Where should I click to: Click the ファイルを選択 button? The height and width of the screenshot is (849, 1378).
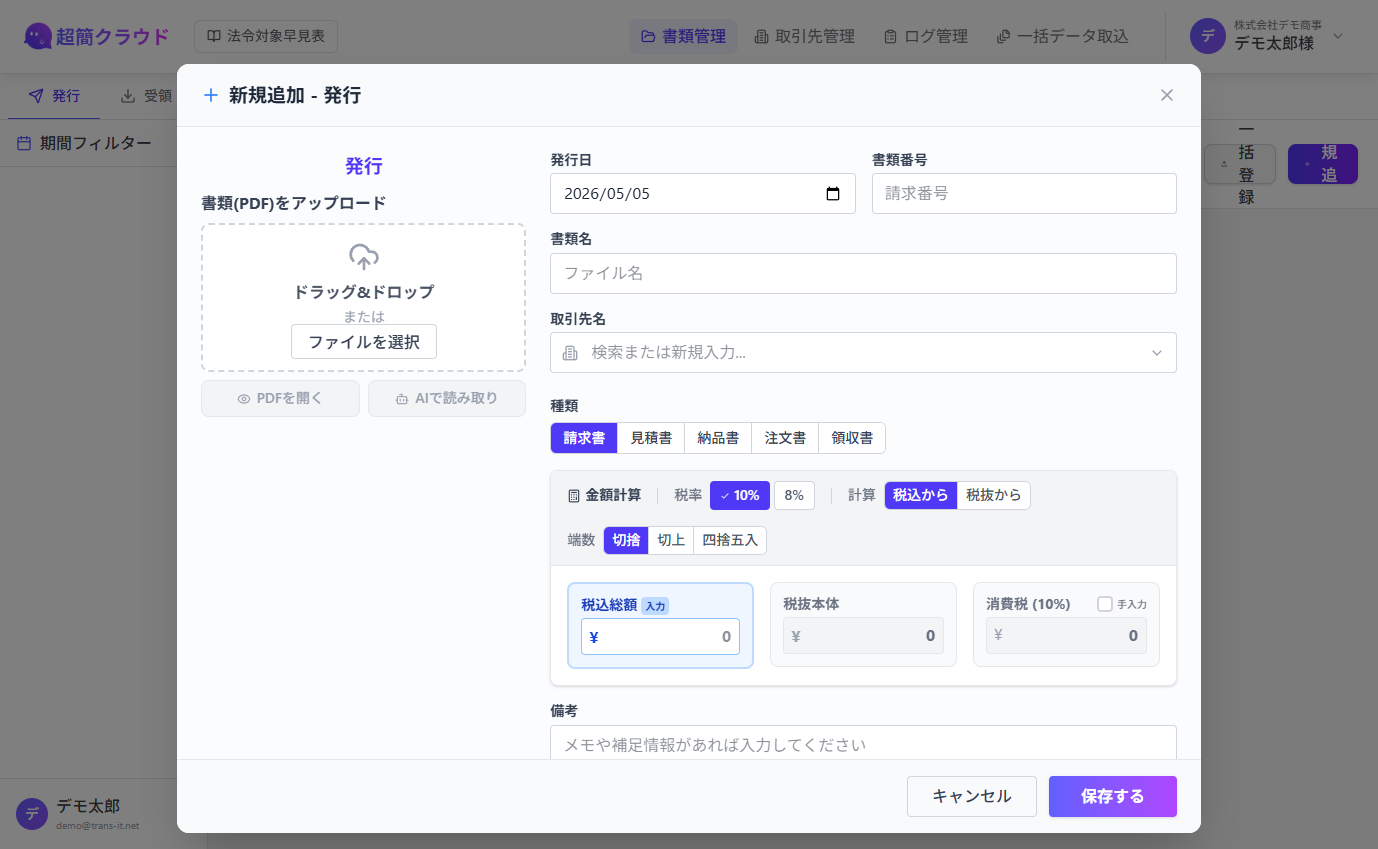coord(364,342)
